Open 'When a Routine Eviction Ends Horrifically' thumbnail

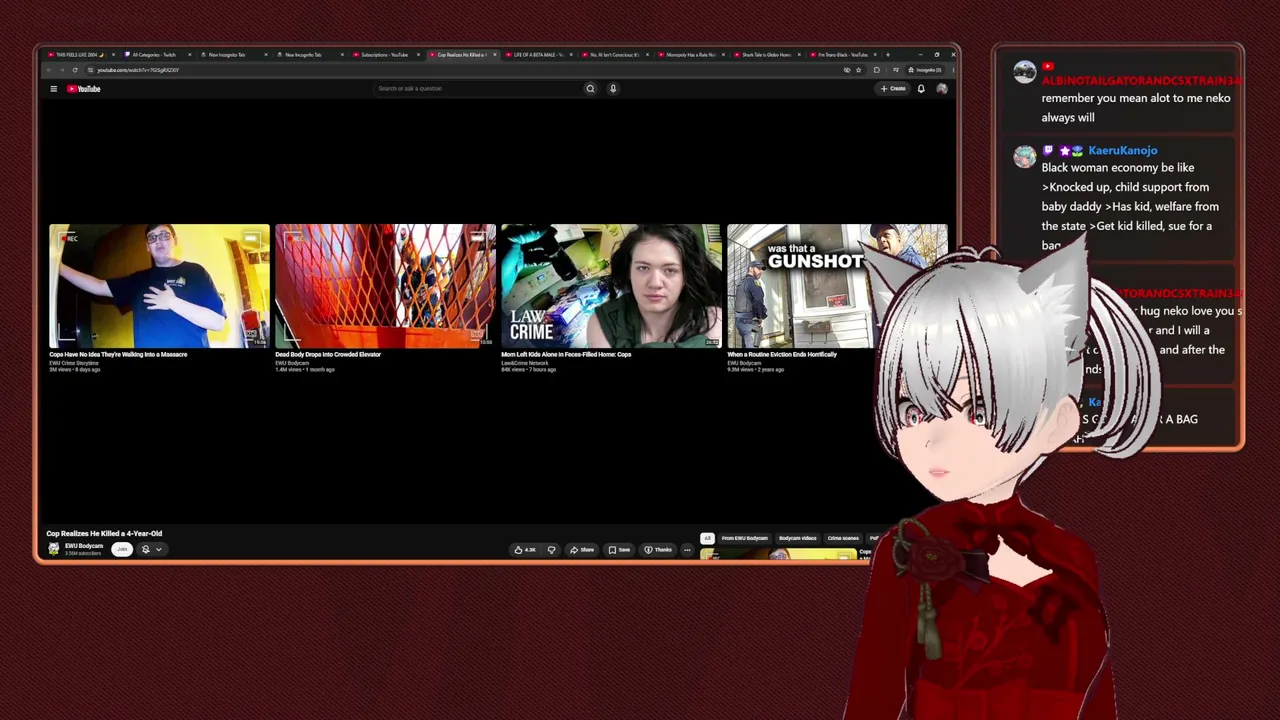837,286
